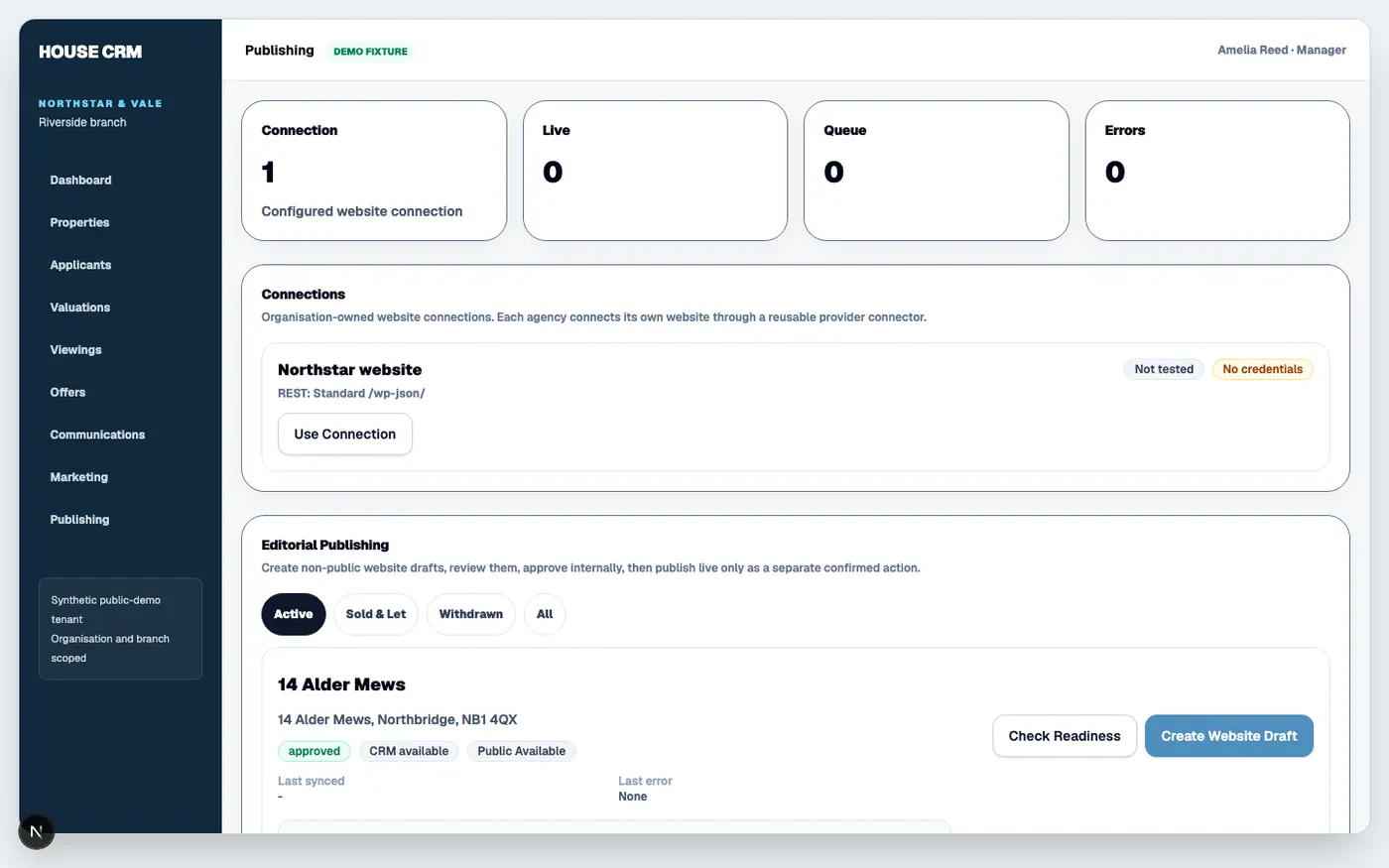Click the Errors count card

click(1217, 171)
